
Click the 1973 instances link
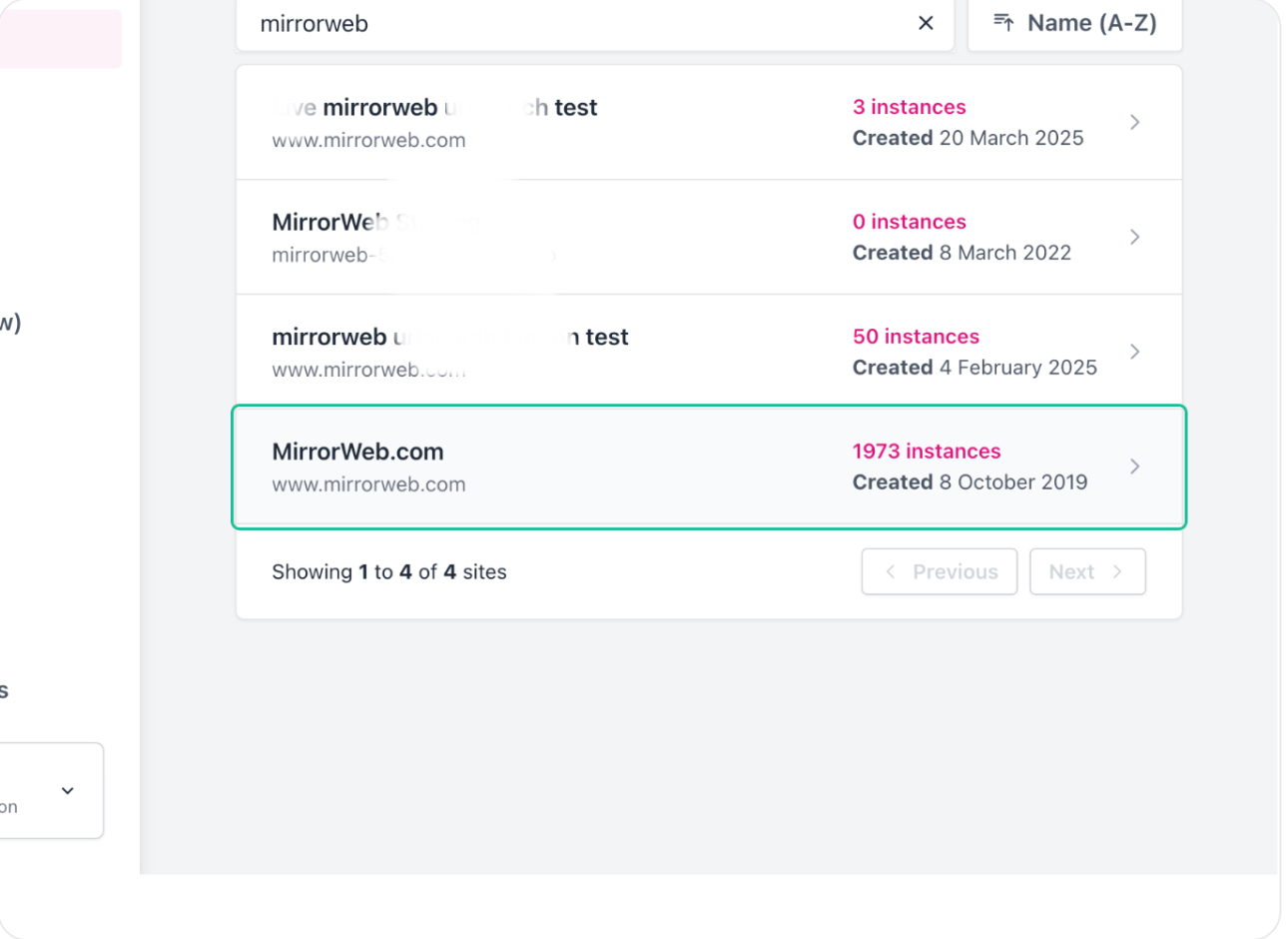pos(927,452)
